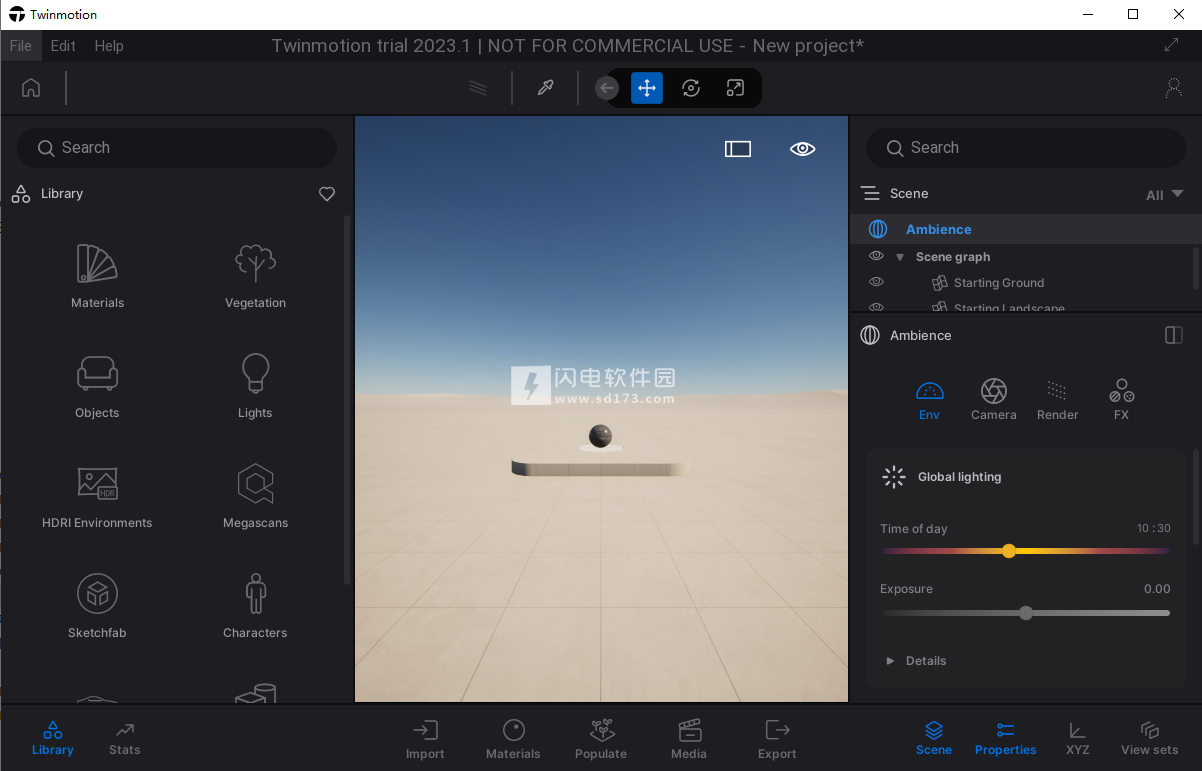Toggle the viewport split layout icon

click(x=738, y=149)
